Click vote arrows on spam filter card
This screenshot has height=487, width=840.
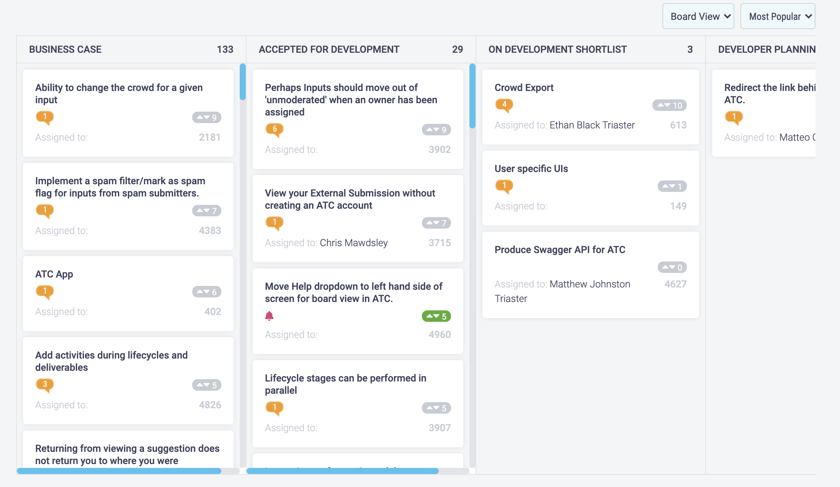[x=206, y=211]
